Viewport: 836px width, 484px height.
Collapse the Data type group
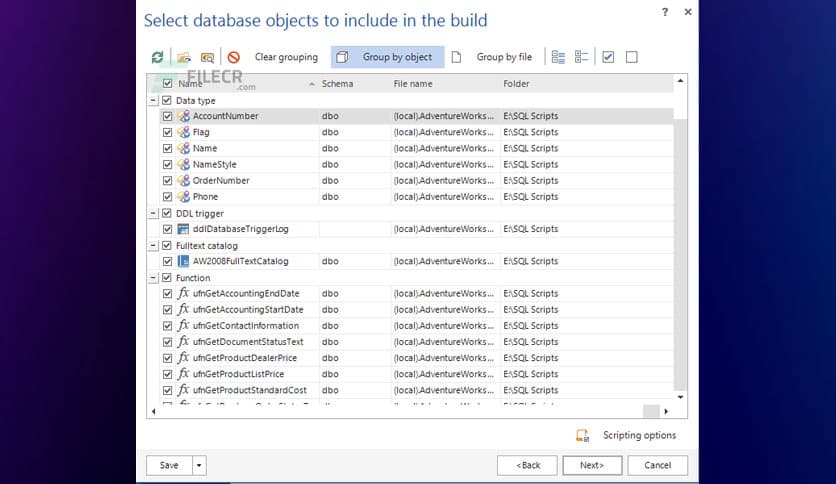point(153,100)
